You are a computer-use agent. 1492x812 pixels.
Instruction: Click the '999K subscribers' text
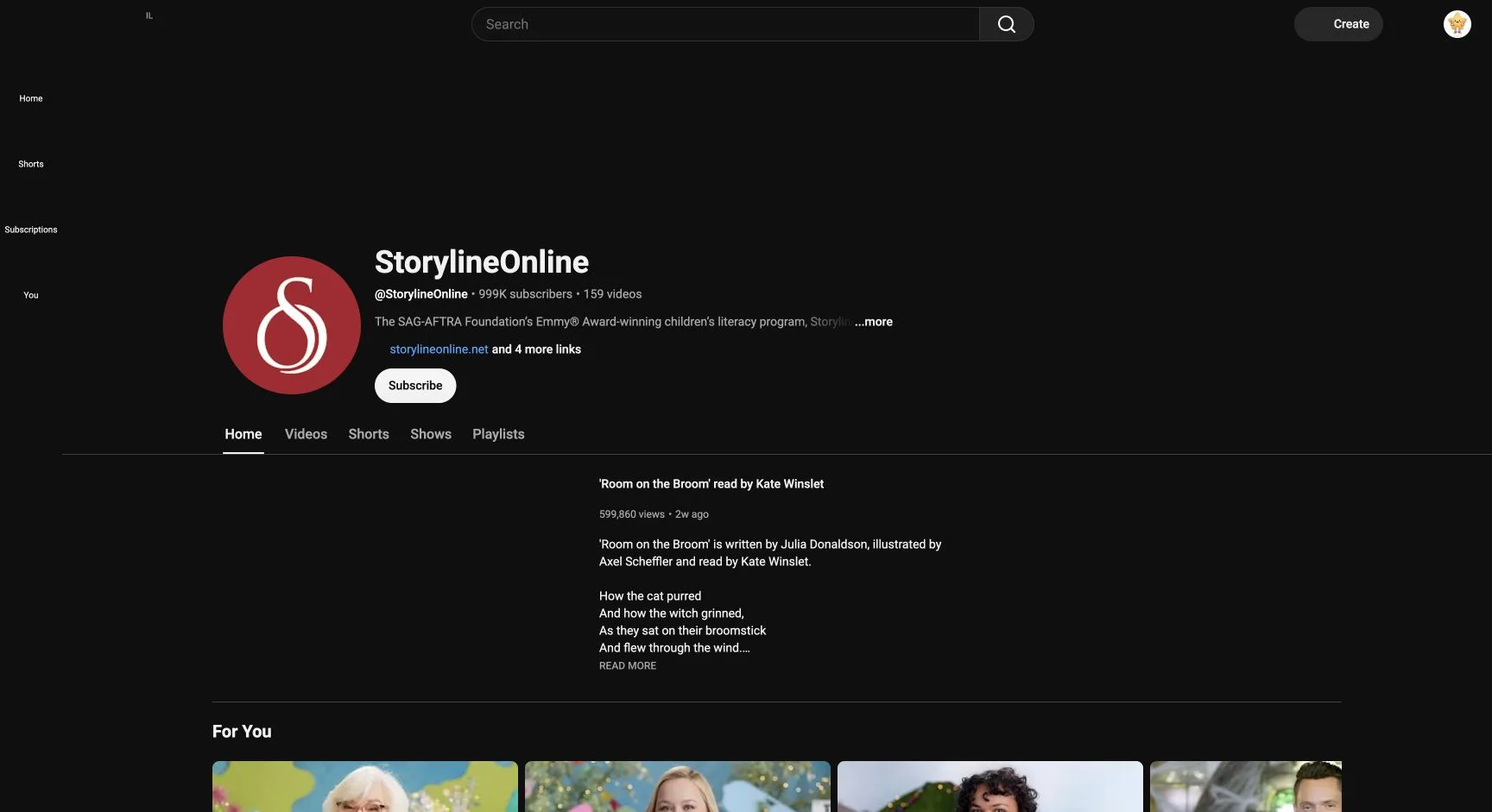coord(526,294)
